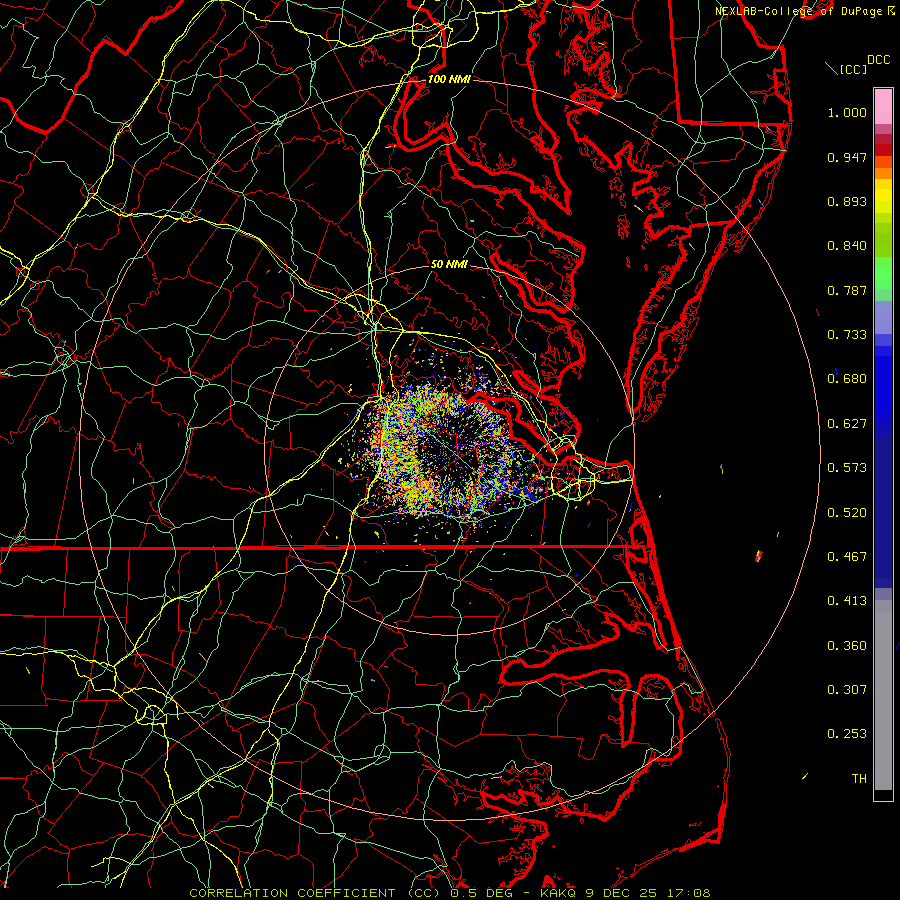Click the 0.360 legend value
This screenshot has width=900, height=900.
click(847, 646)
